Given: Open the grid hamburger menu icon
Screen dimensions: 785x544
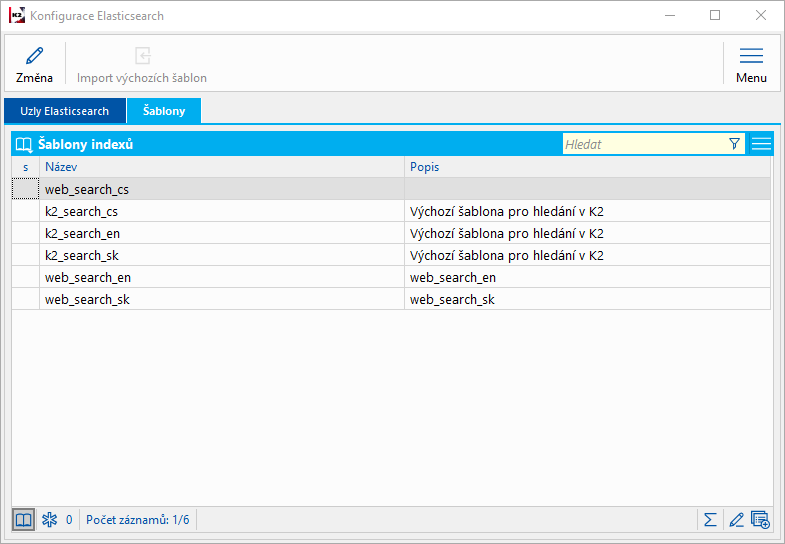Looking at the screenshot, I should pos(761,144).
